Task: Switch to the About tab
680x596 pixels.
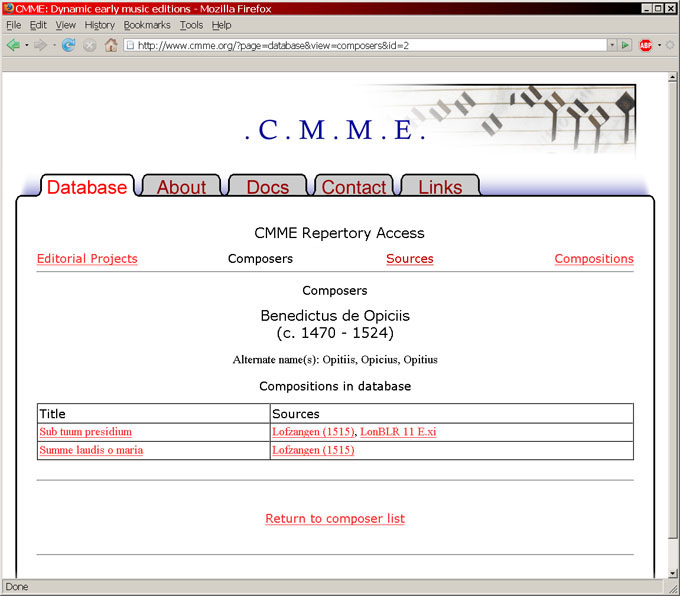Action: [x=181, y=187]
